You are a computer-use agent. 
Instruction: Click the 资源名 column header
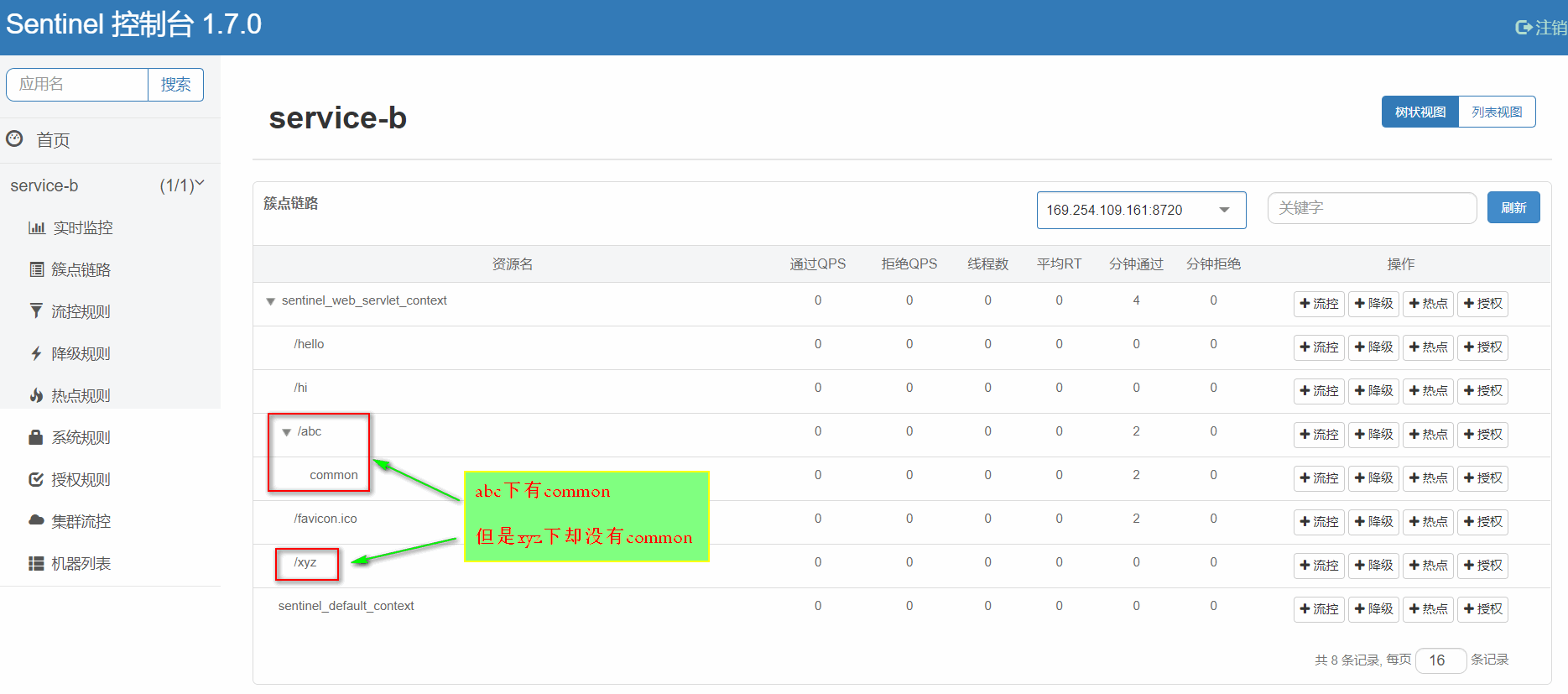click(x=513, y=264)
